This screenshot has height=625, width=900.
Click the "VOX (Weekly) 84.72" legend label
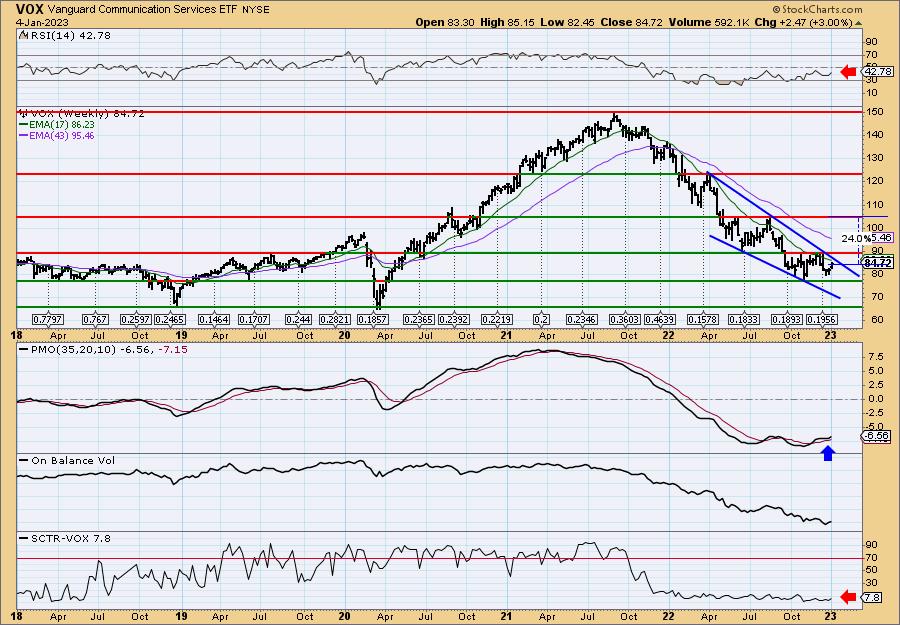pyautogui.click(x=87, y=114)
